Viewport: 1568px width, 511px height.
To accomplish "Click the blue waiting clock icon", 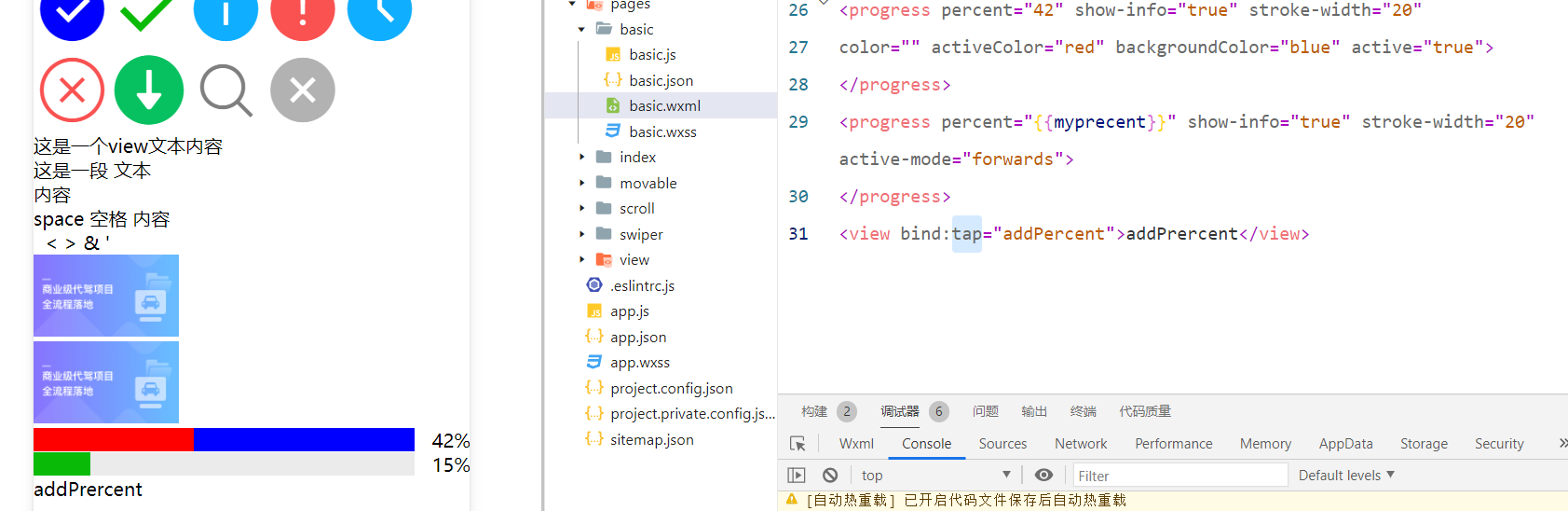I will click(x=379, y=13).
